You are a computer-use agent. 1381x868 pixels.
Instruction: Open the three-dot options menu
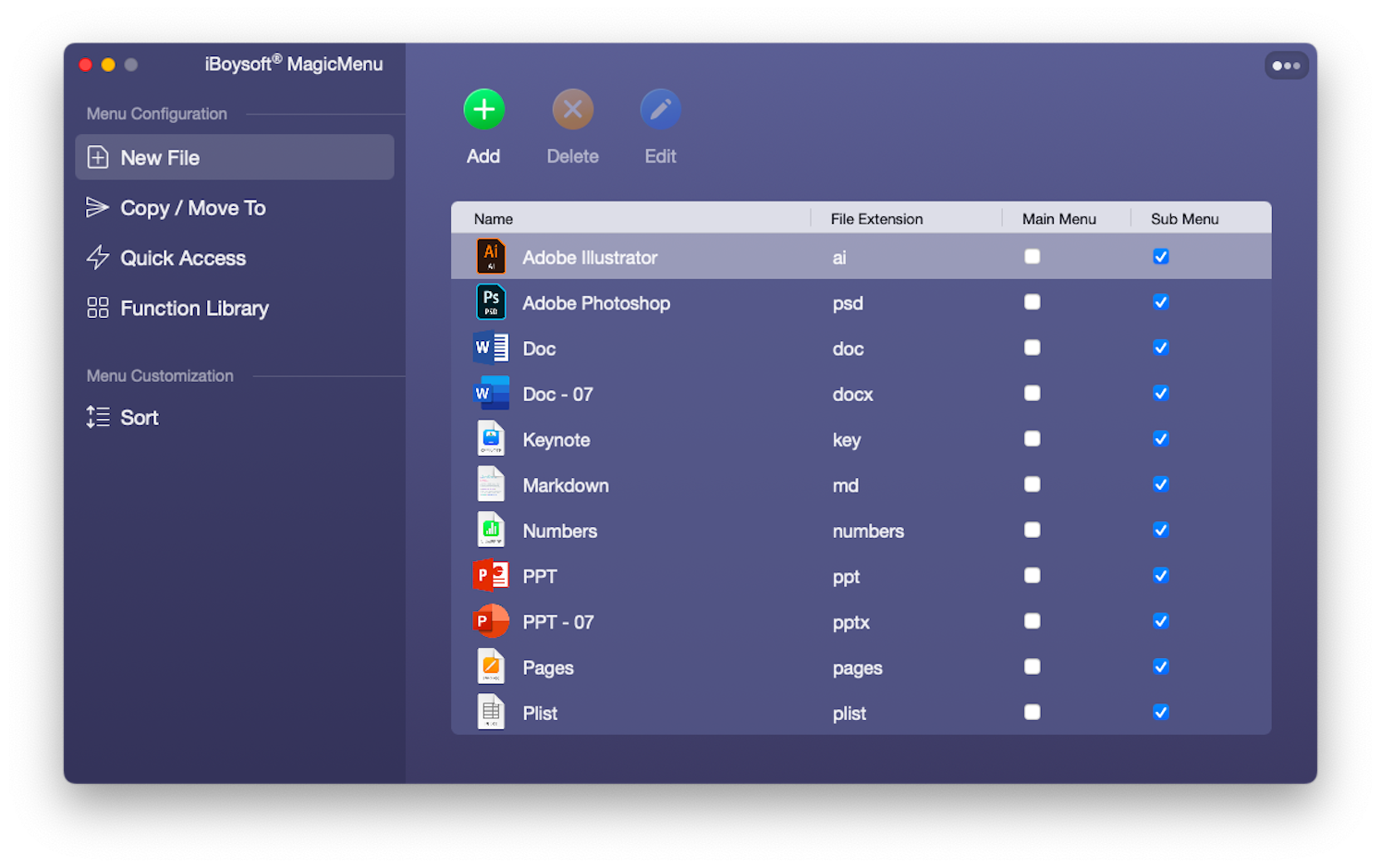coord(1287,65)
